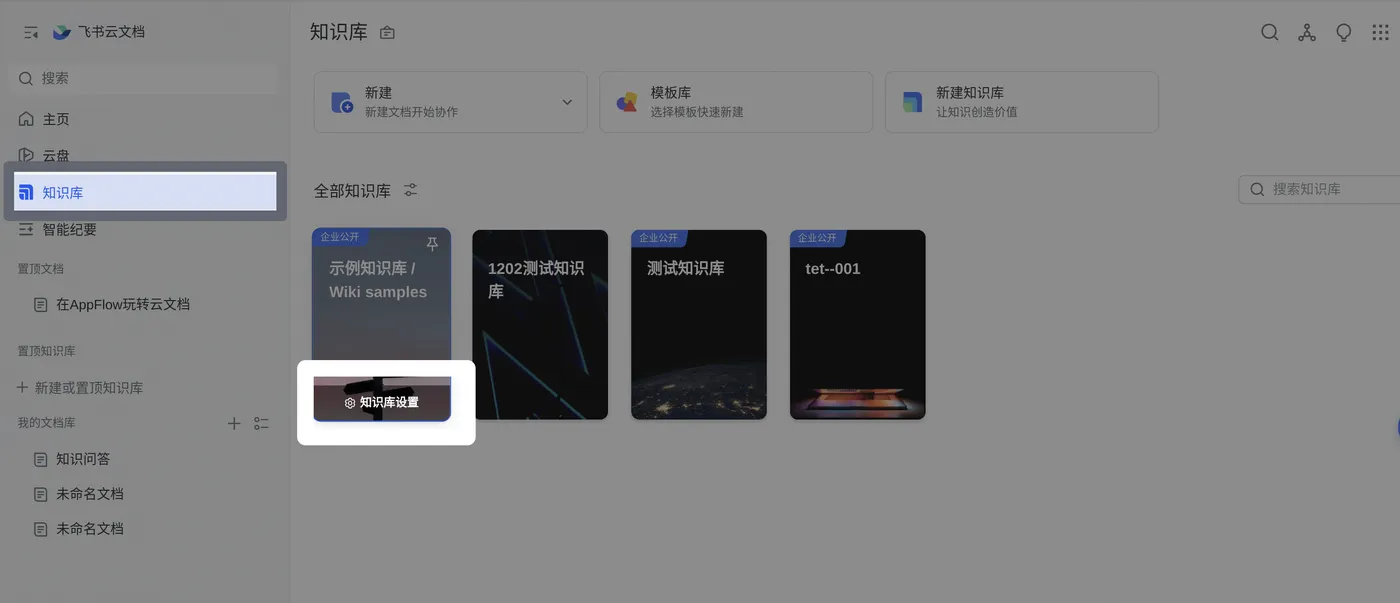Click the 飞书云文档 logo
Image resolution: width=1400 pixels, height=603 pixels.
tap(62, 32)
